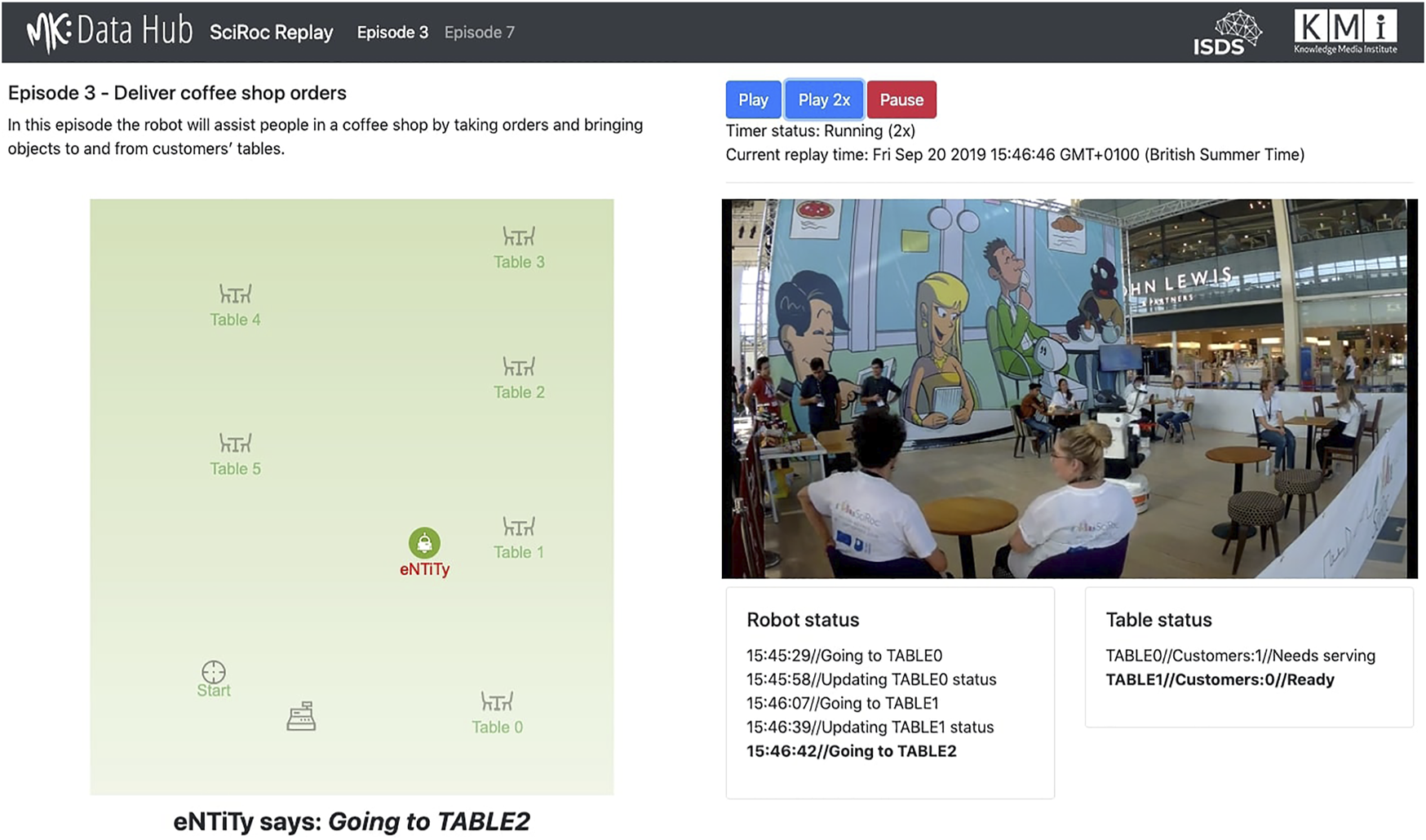The width and height of the screenshot is (1426, 840).
Task: Switch to the Episode 3 tab
Action: (392, 33)
